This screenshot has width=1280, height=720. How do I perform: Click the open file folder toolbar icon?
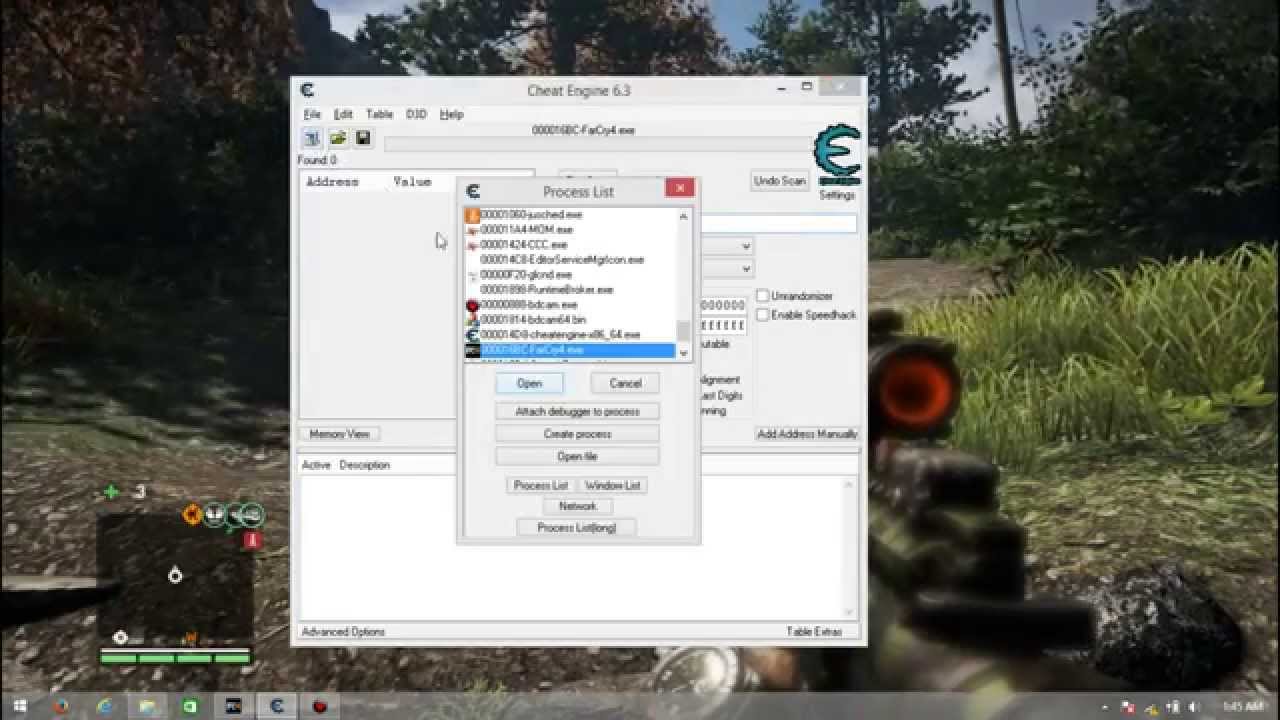point(338,138)
